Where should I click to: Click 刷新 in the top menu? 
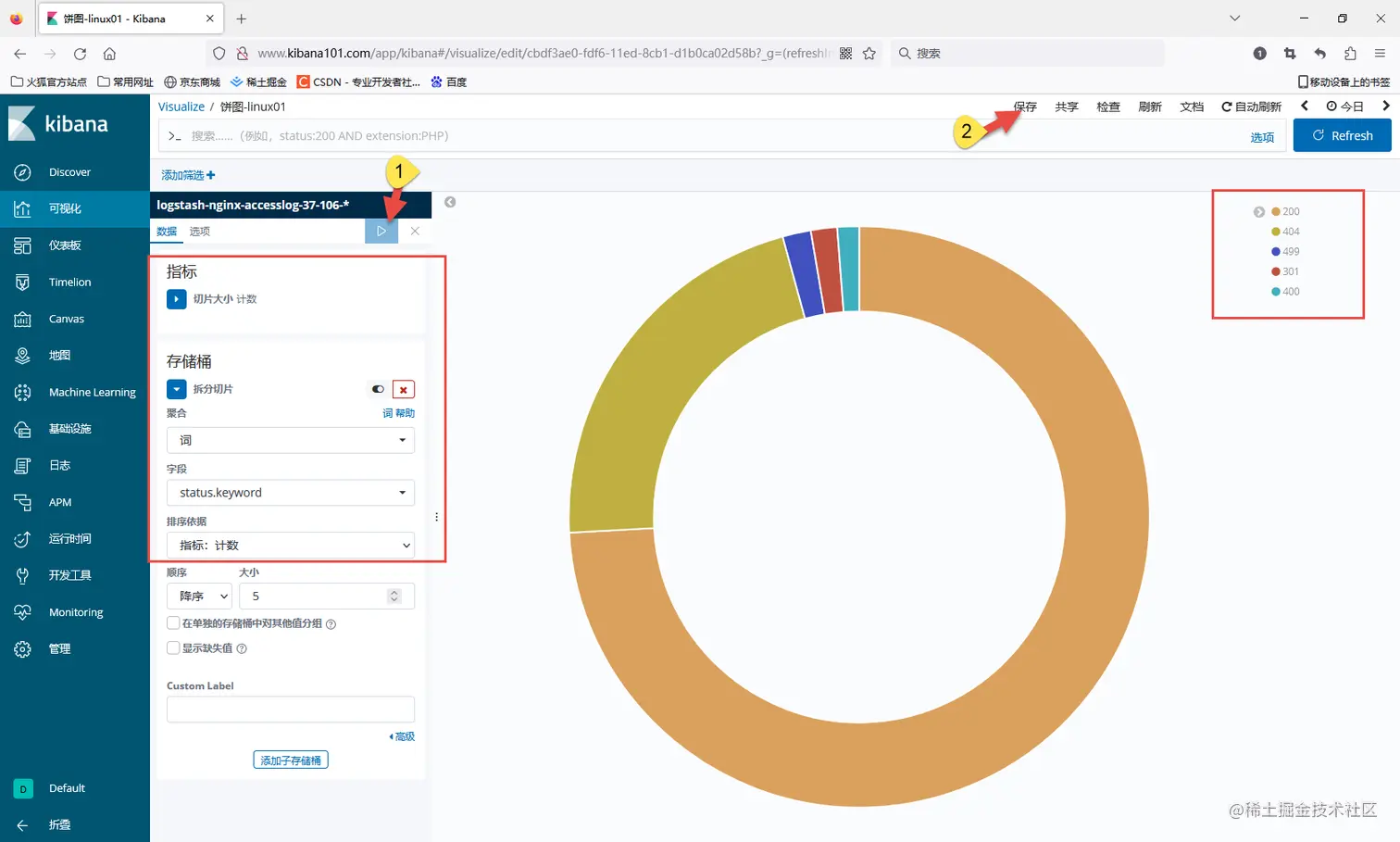click(x=1150, y=107)
